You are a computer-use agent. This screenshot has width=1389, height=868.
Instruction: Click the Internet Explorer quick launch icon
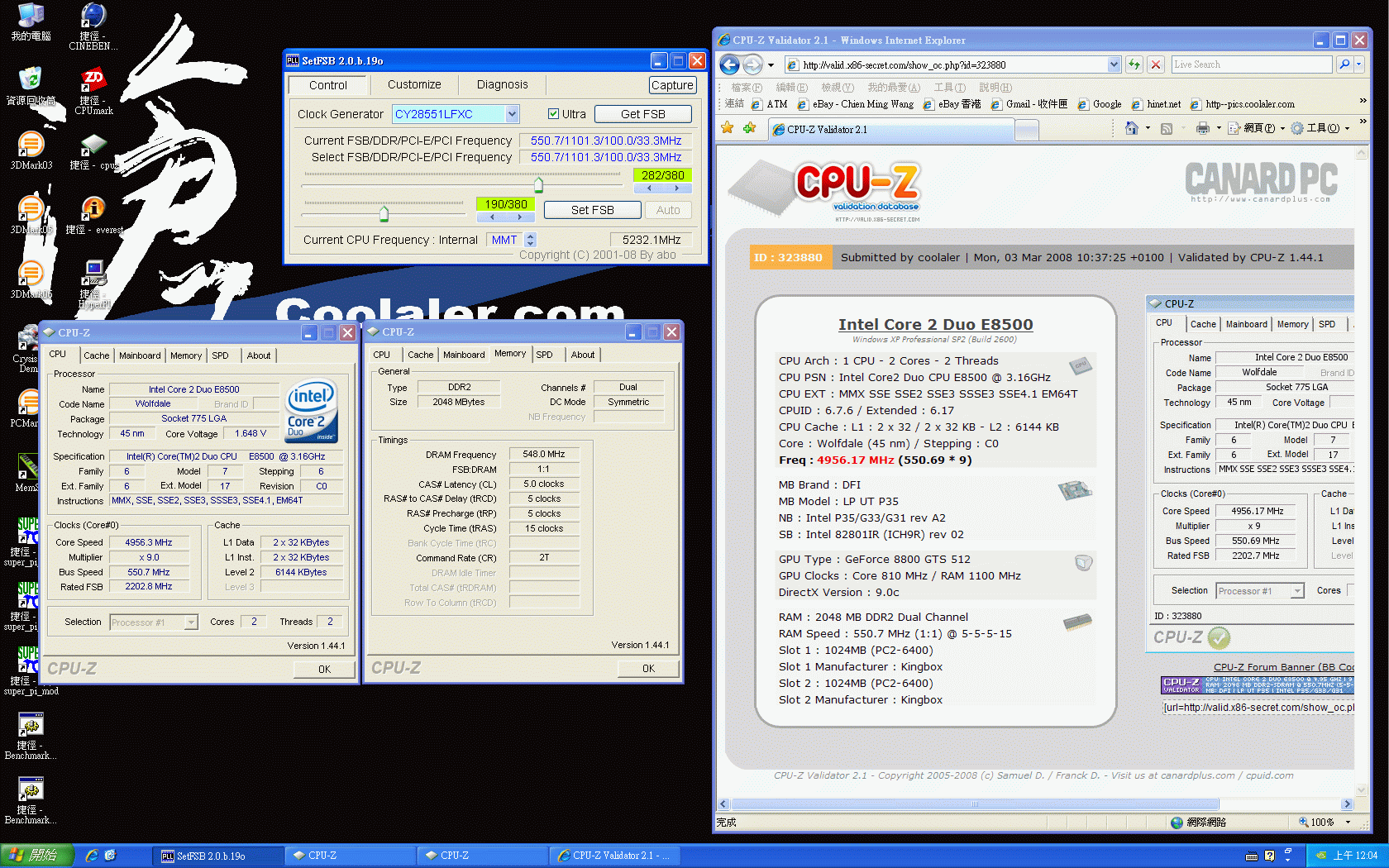pyautogui.click(x=92, y=856)
